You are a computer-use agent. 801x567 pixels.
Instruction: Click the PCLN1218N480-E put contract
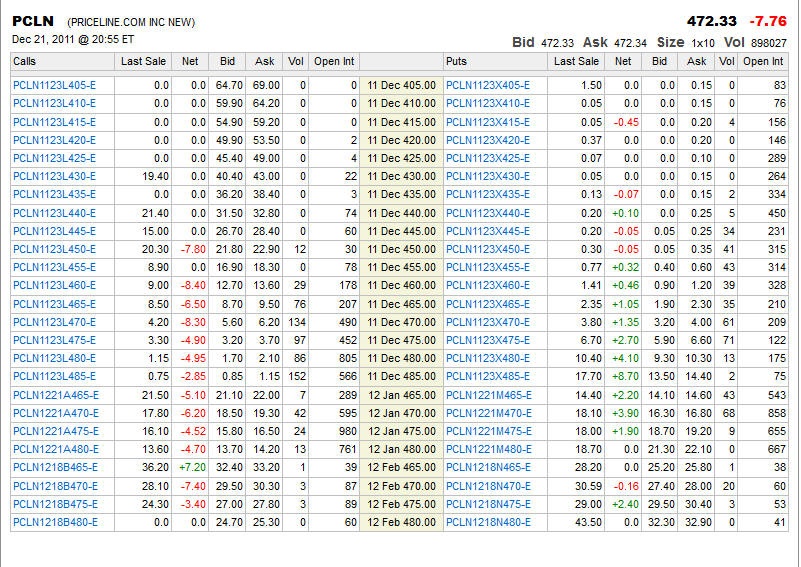tap(488, 522)
